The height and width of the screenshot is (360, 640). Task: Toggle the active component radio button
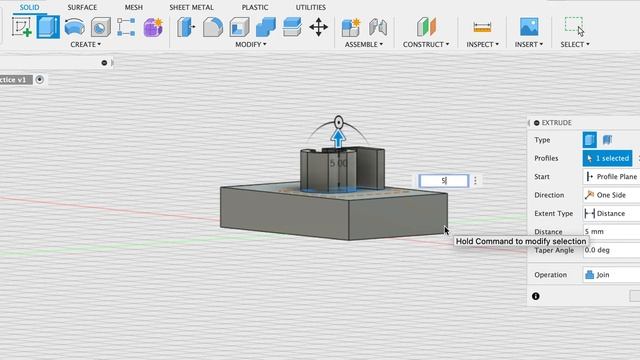[40, 80]
